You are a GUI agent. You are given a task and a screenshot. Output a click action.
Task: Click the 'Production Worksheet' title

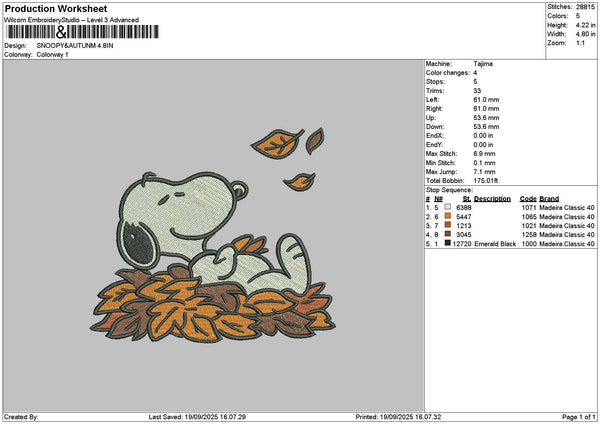click(56, 8)
